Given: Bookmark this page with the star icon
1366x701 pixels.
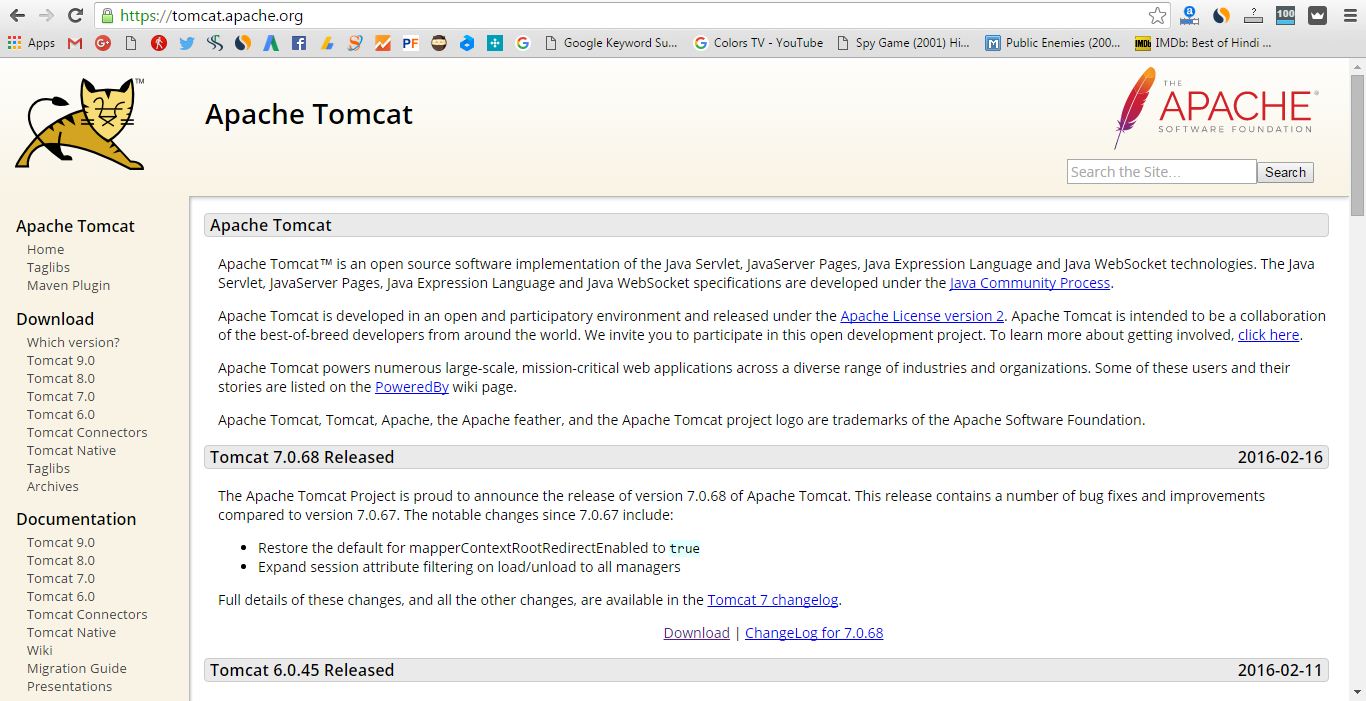Looking at the screenshot, I should pyautogui.click(x=1157, y=16).
